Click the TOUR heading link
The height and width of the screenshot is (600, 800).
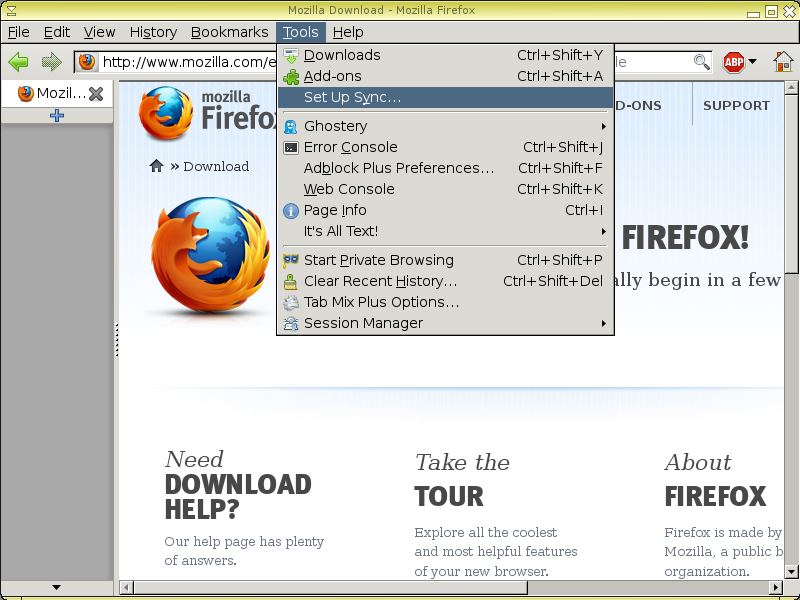(x=449, y=496)
